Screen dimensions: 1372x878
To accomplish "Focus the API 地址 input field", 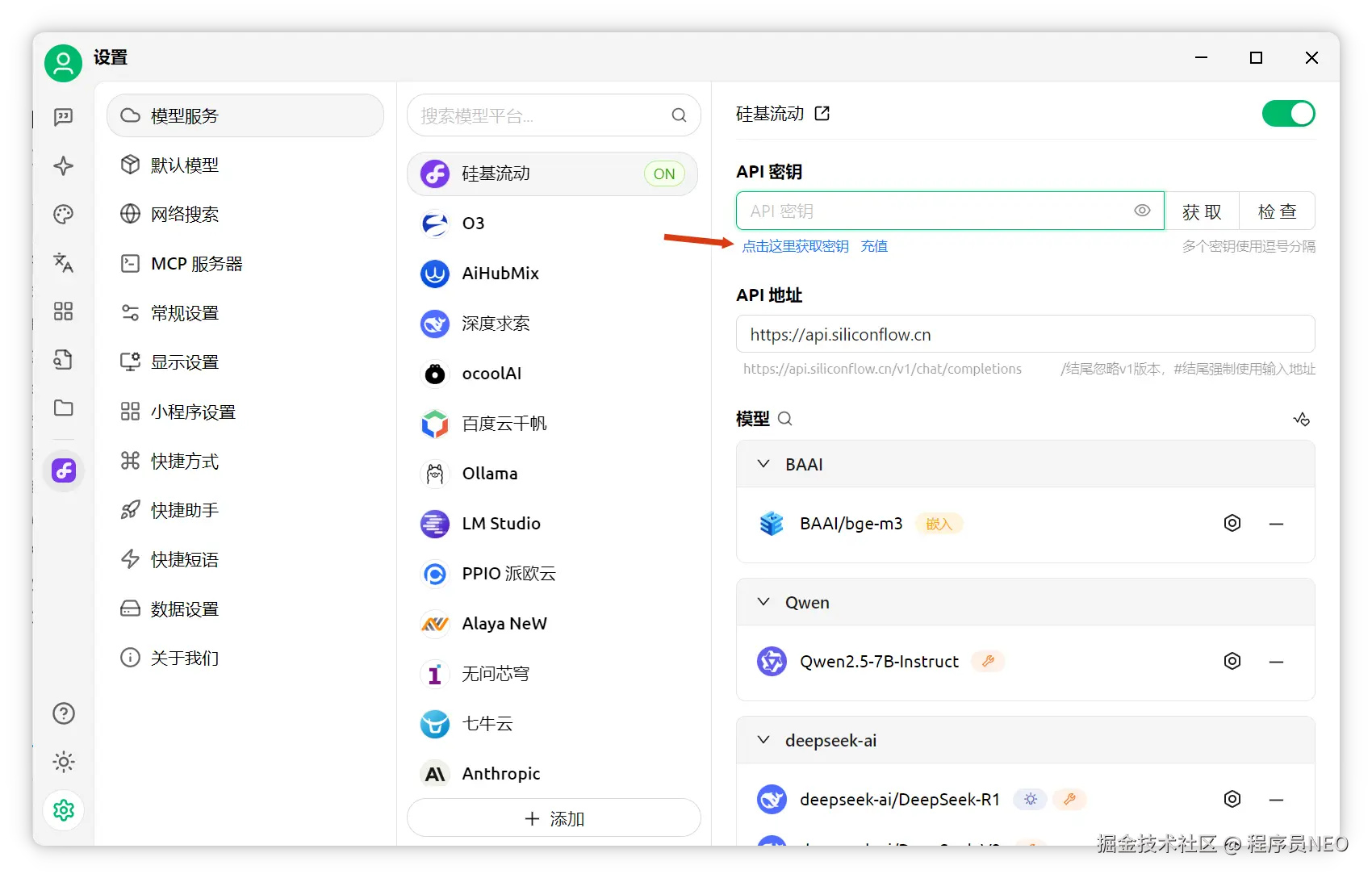I will [x=1026, y=334].
